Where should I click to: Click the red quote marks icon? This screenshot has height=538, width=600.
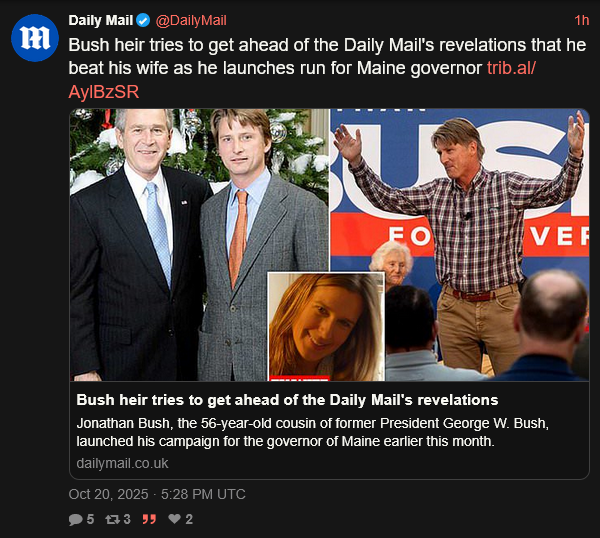(149, 519)
